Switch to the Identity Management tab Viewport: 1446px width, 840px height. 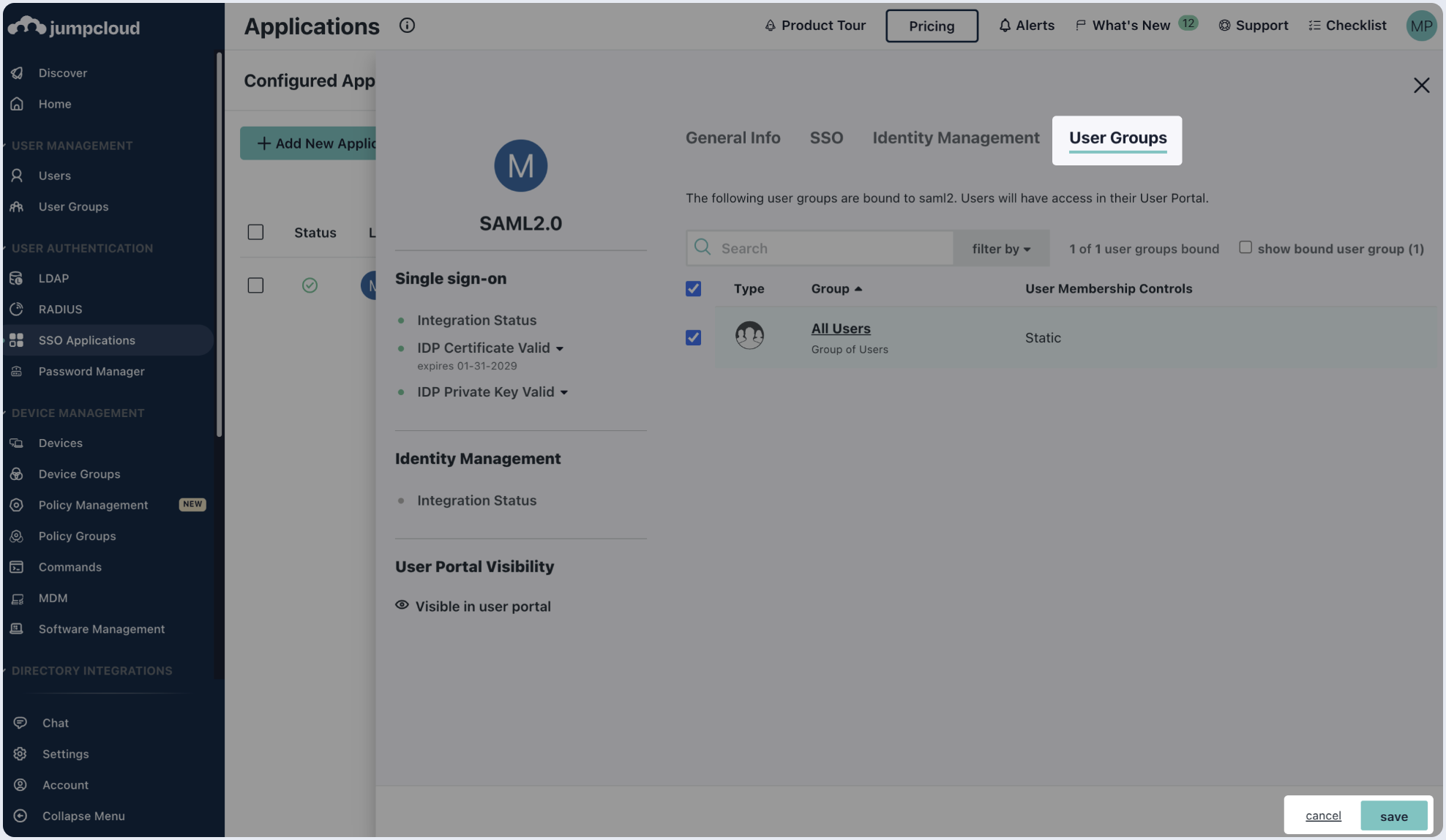coord(955,138)
